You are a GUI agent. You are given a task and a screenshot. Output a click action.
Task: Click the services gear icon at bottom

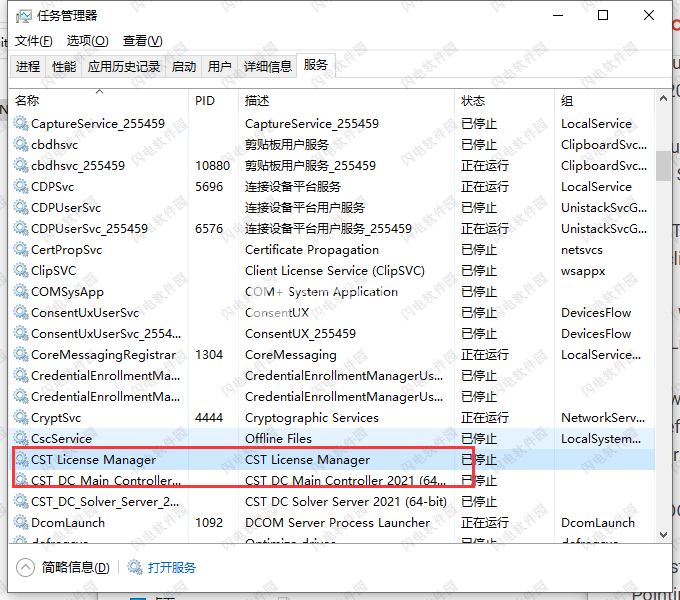[x=135, y=567]
